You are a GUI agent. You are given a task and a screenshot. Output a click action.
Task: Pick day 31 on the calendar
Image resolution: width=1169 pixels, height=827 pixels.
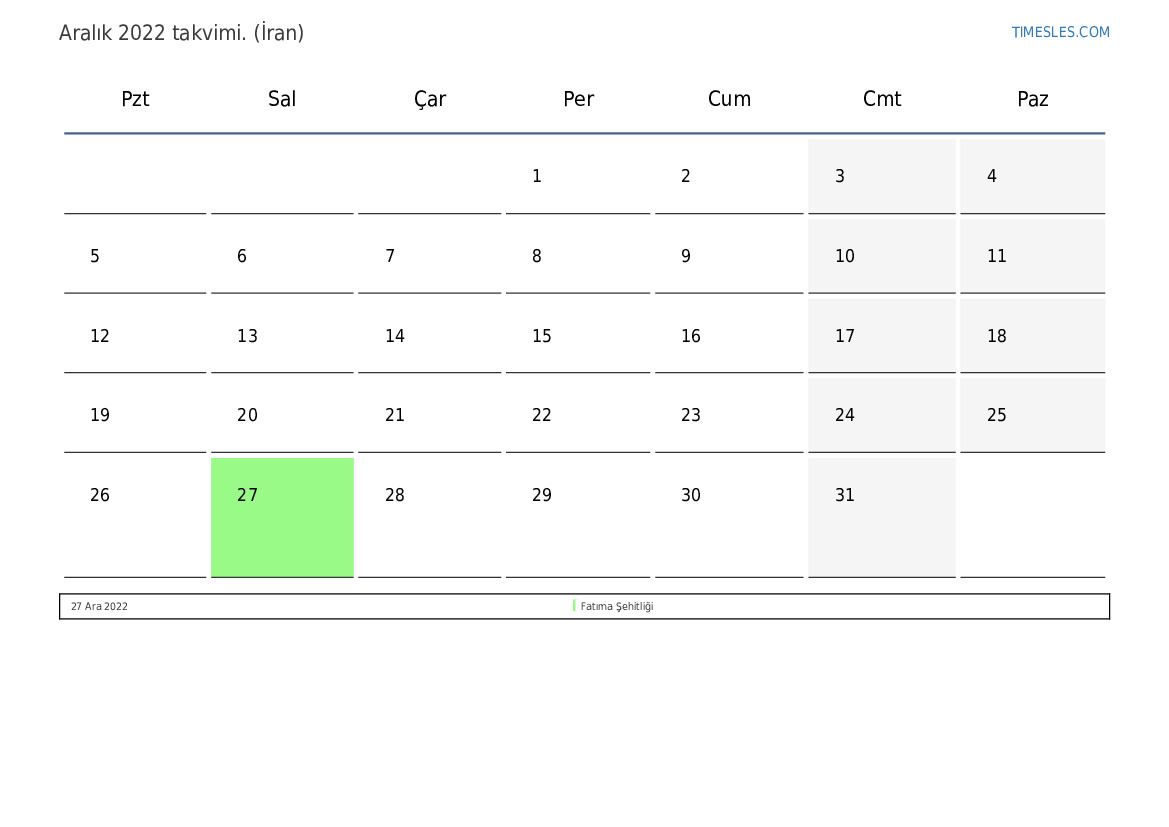(x=845, y=495)
